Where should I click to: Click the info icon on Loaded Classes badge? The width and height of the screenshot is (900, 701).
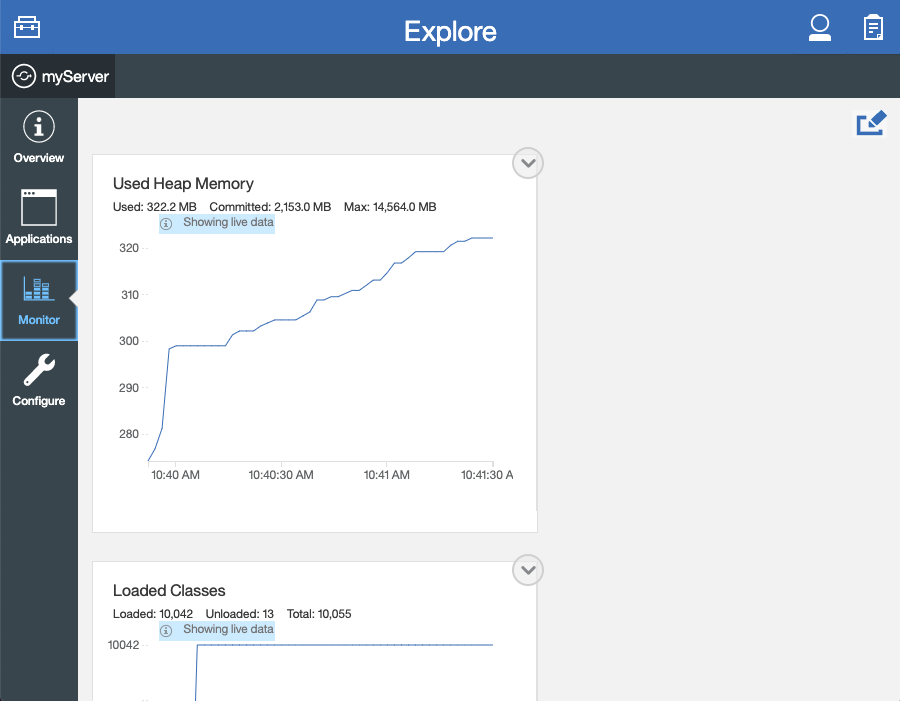165,630
